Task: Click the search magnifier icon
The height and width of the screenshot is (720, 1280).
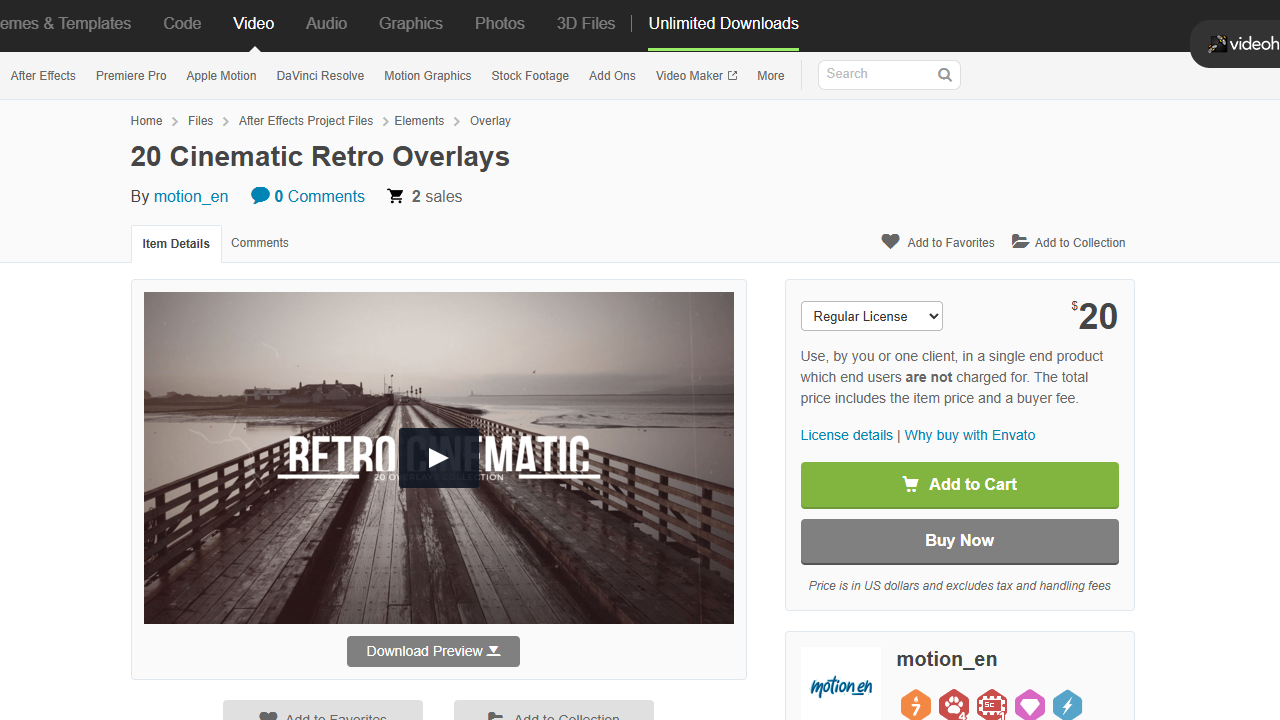Action: pyautogui.click(x=944, y=75)
